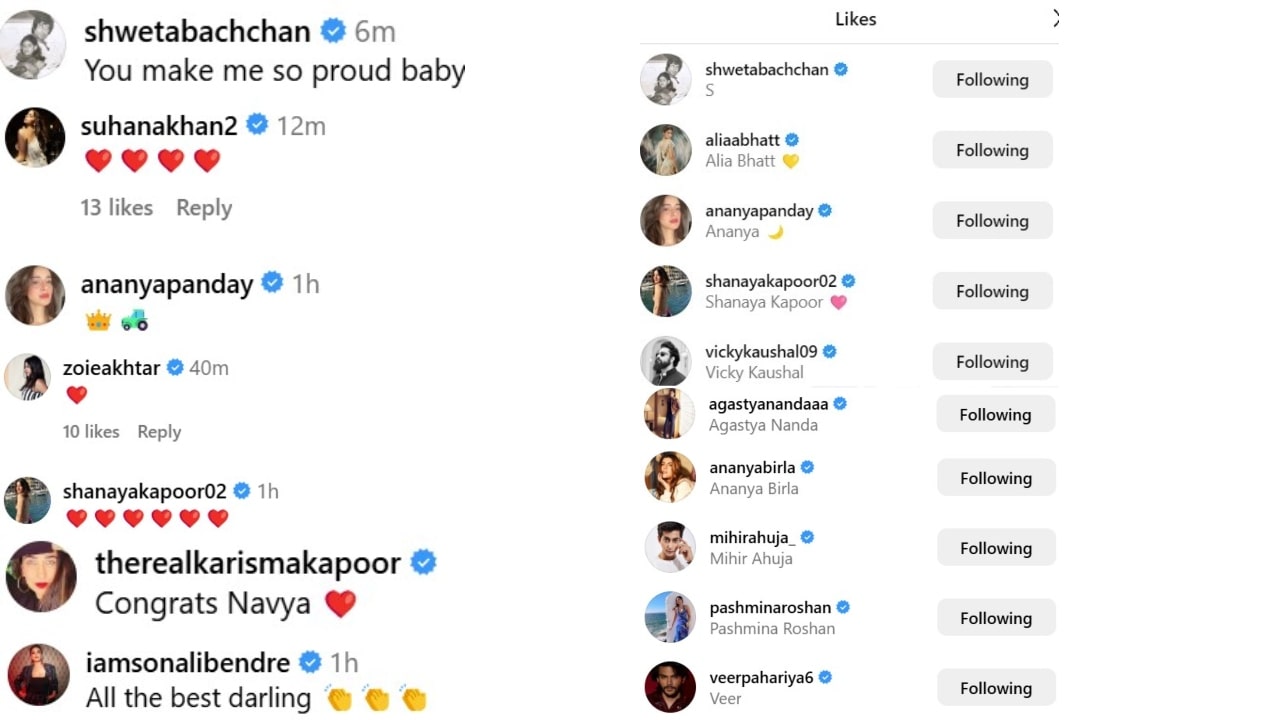This screenshot has width=1280, height=720.
Task: Open the 13 likes list
Action: 115,208
